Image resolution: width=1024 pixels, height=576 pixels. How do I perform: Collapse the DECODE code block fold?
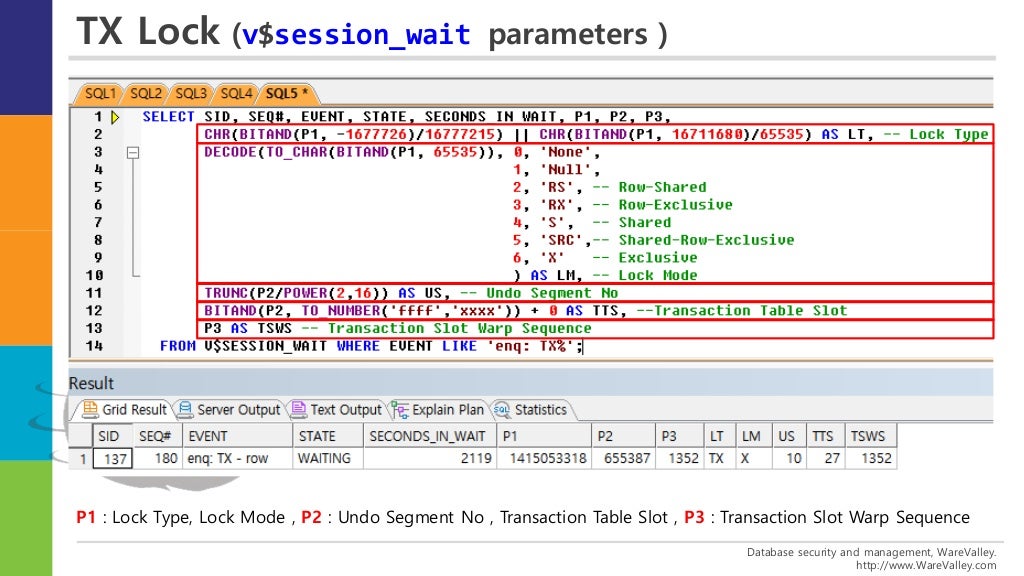(133, 152)
